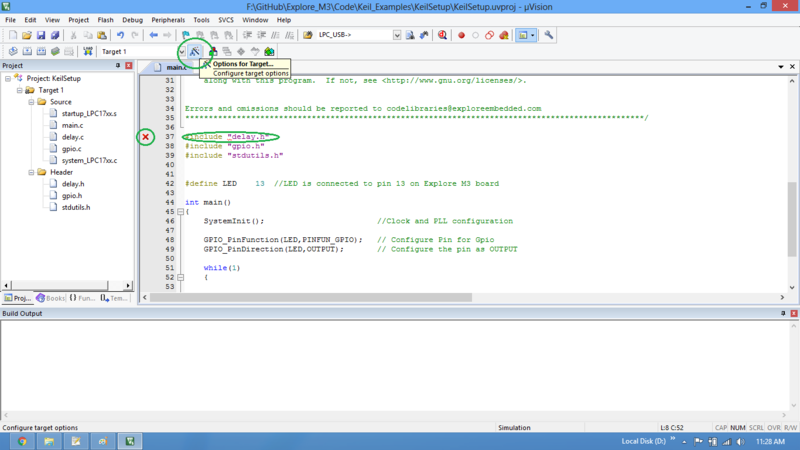Open the editor tab list dropdown
The height and width of the screenshot is (450, 800).
(781, 67)
